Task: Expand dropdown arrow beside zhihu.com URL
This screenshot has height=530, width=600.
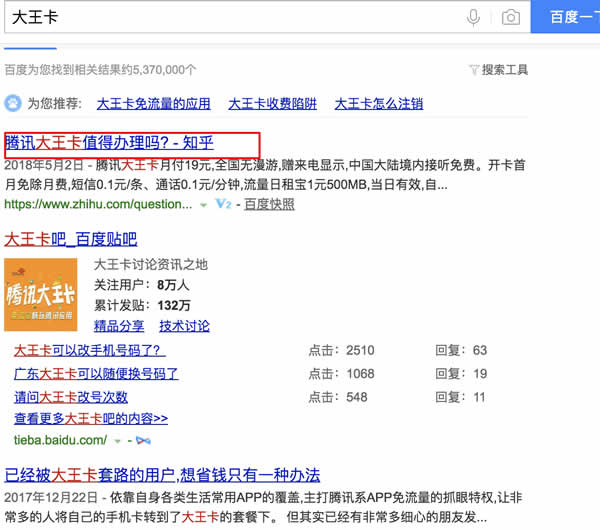Action: click(x=203, y=204)
